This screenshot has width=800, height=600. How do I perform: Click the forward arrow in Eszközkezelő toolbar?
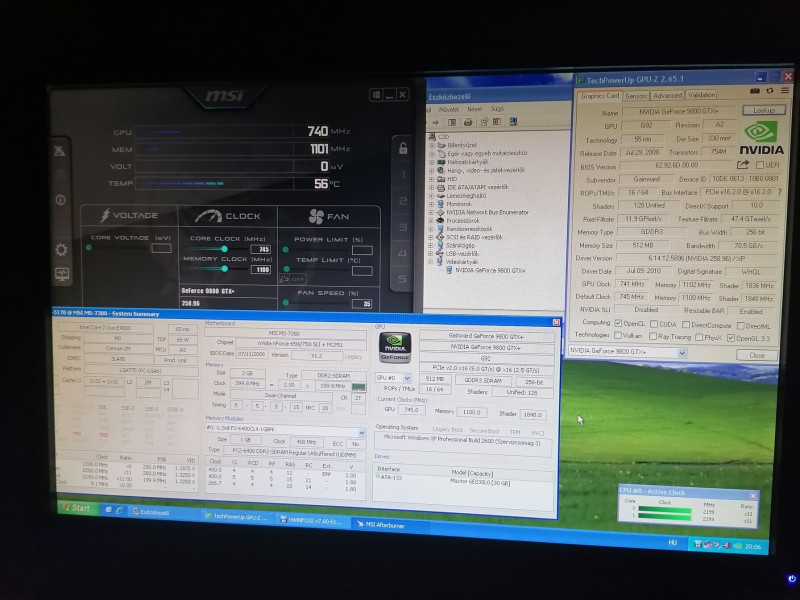pos(436,122)
